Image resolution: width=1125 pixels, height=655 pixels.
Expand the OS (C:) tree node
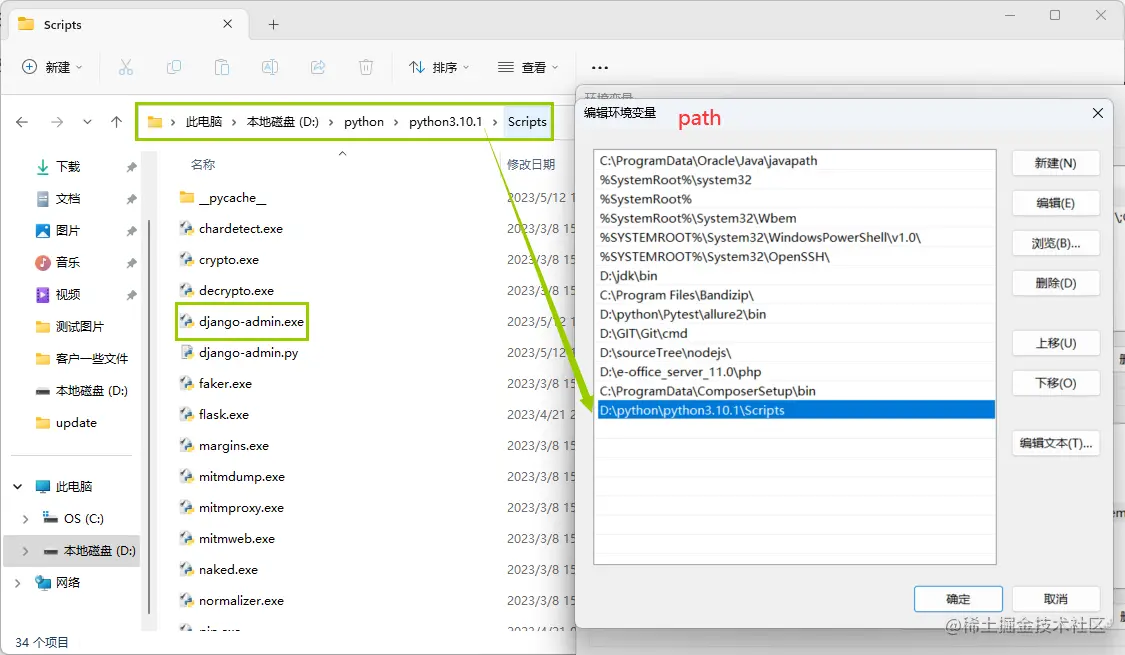(x=26, y=519)
